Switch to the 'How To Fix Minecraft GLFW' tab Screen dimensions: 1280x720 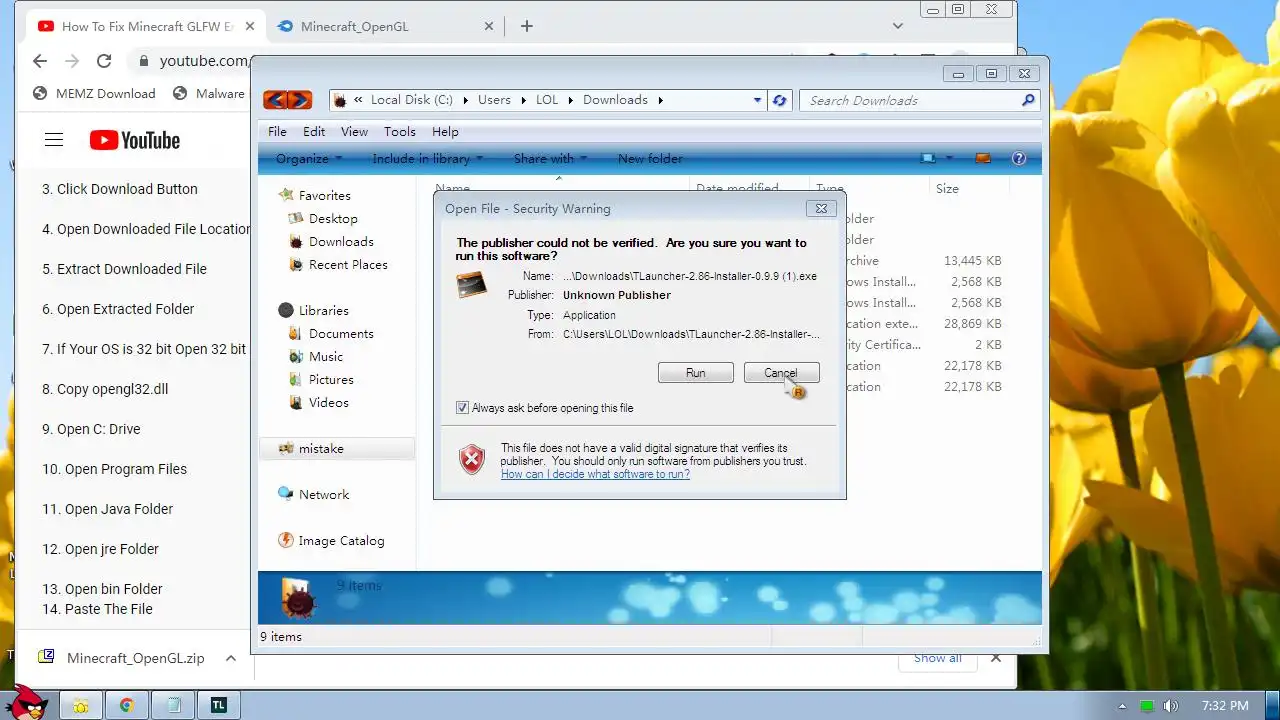[146, 26]
